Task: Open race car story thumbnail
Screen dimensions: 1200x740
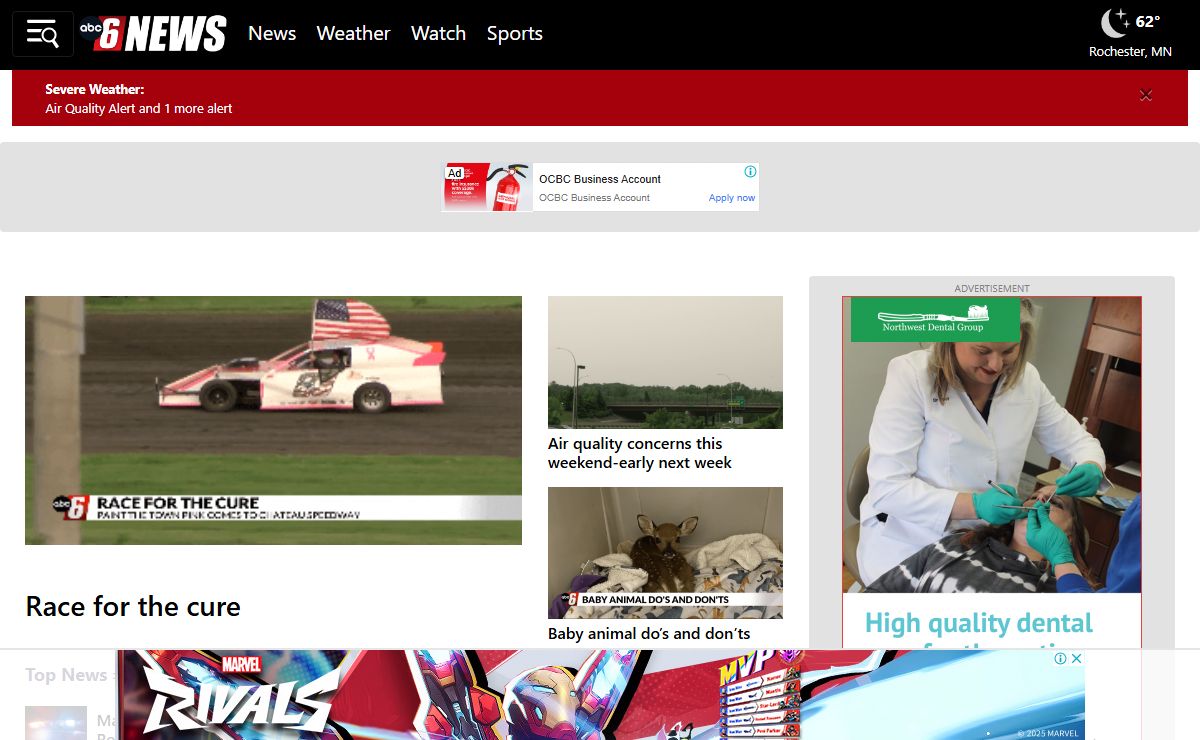Action: click(273, 420)
